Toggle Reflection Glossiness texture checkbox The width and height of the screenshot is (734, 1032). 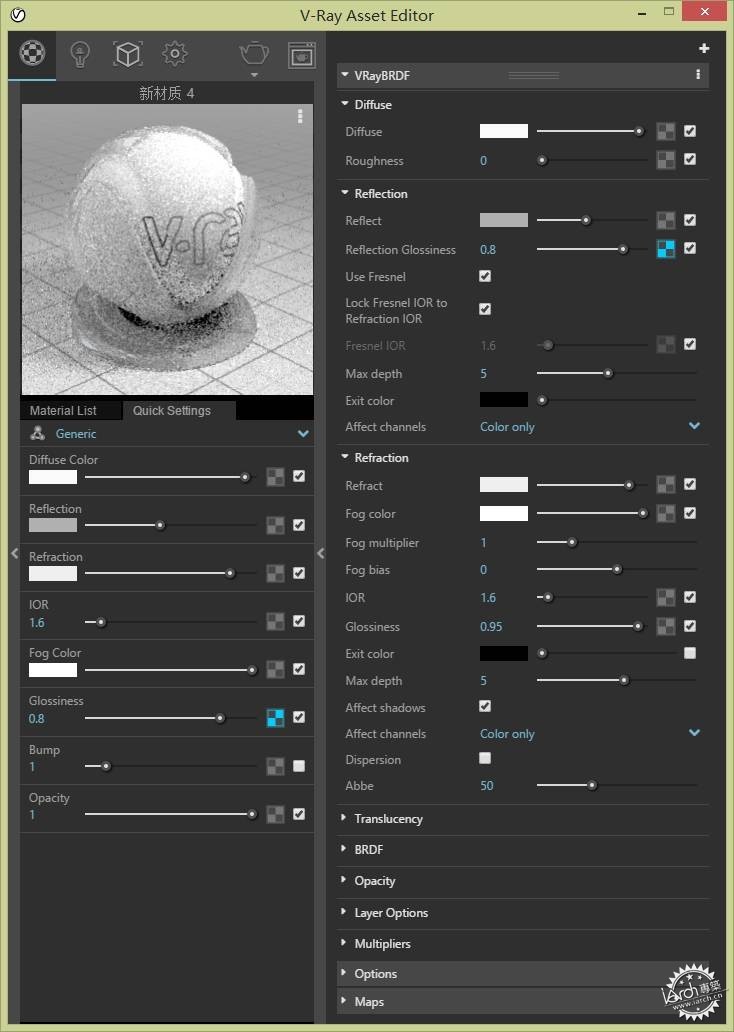coord(690,248)
